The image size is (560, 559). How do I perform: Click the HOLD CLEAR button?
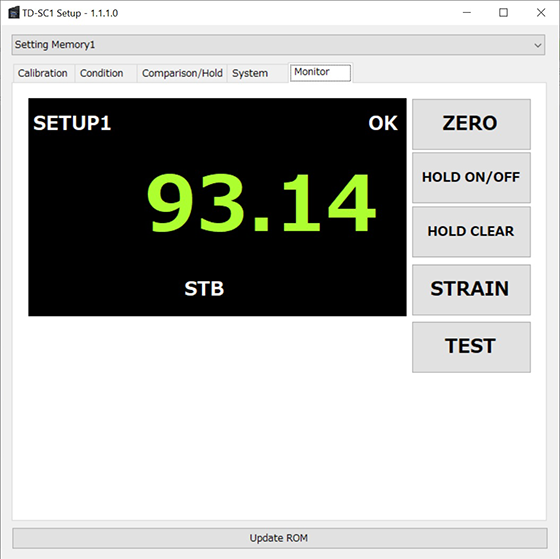(x=471, y=231)
